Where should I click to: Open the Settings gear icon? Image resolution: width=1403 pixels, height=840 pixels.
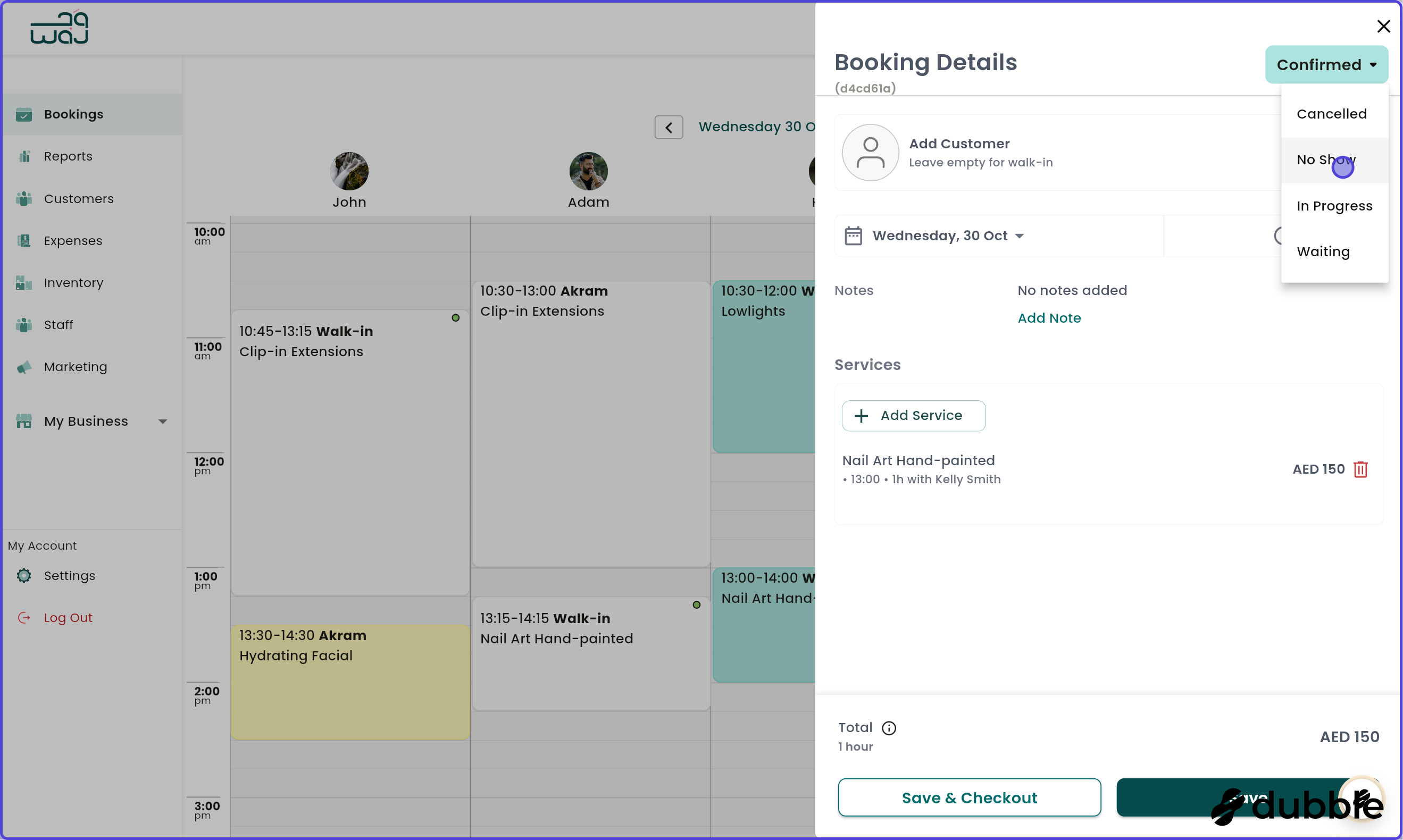[24, 575]
